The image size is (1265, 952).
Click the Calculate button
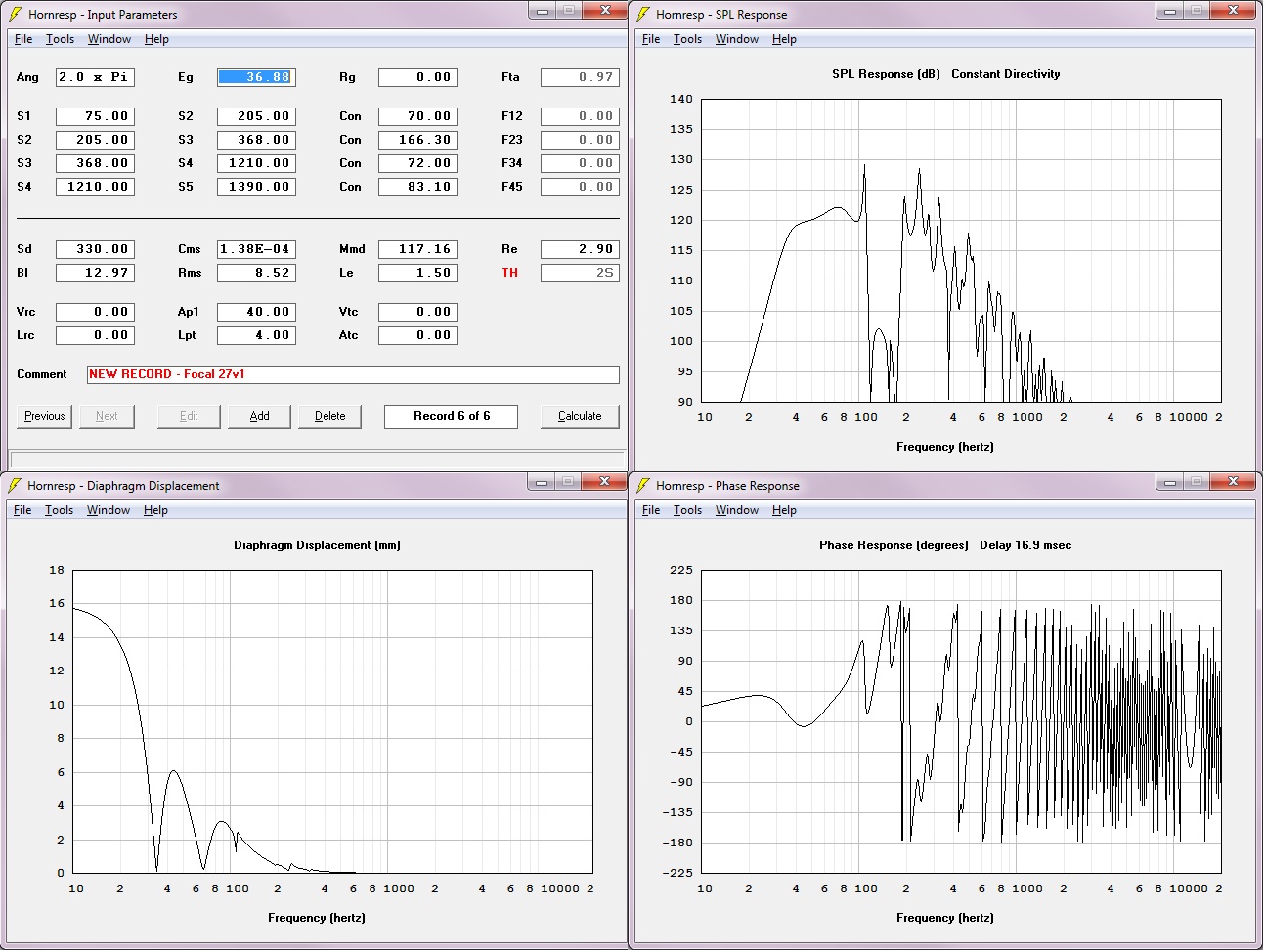click(580, 416)
